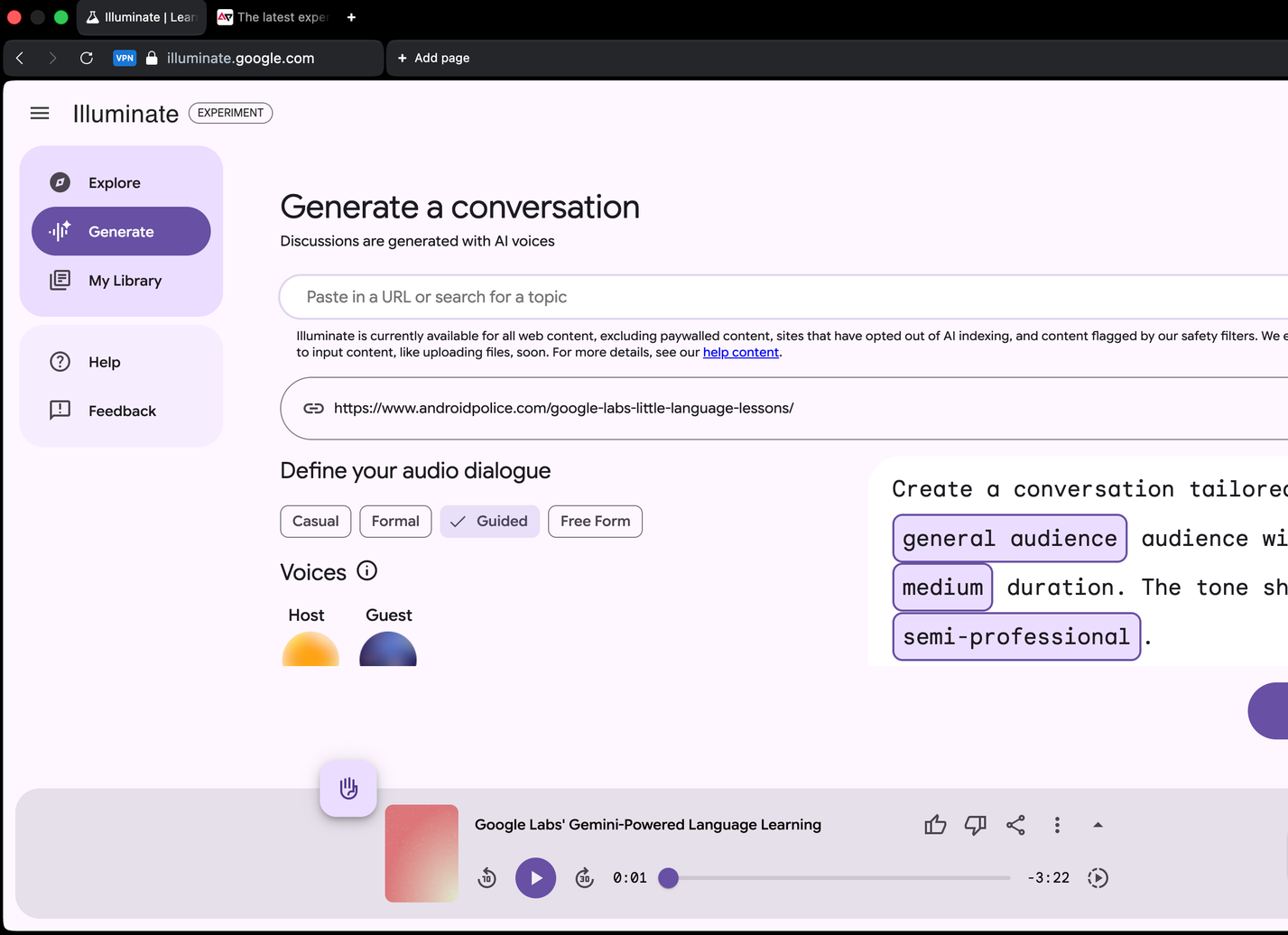
Task: Click the topic search input field
Action: click(x=632, y=296)
